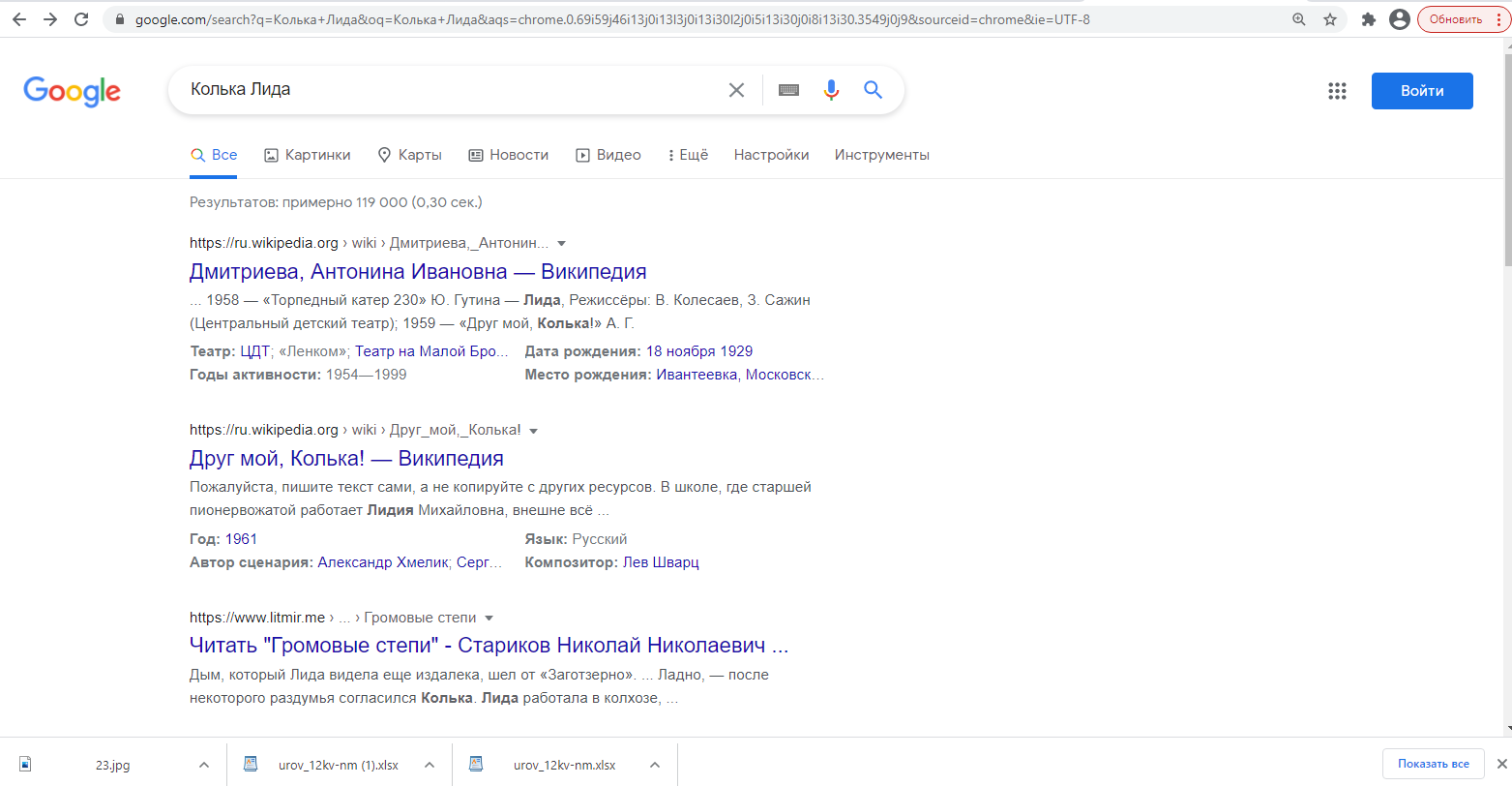Clear the search query with X

(736, 90)
